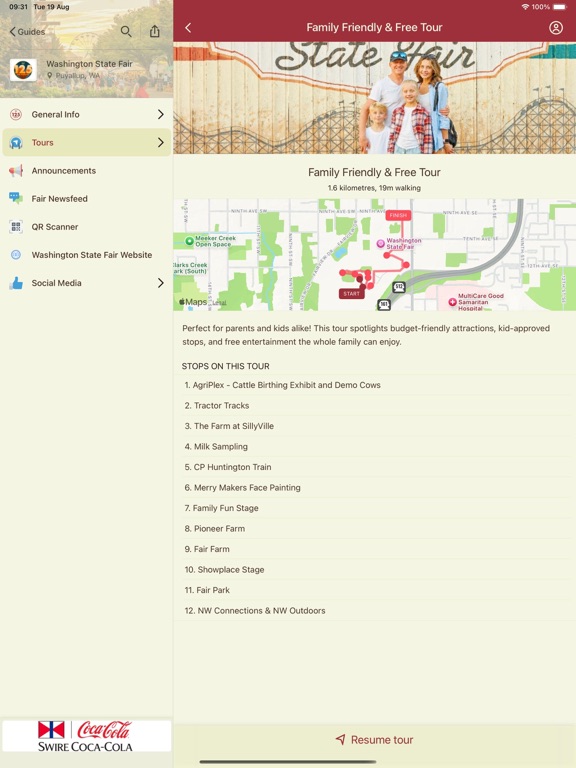Viewport: 576px width, 768px height.
Task: Open stop 5 CP Huntington Train
Action: pos(374,467)
